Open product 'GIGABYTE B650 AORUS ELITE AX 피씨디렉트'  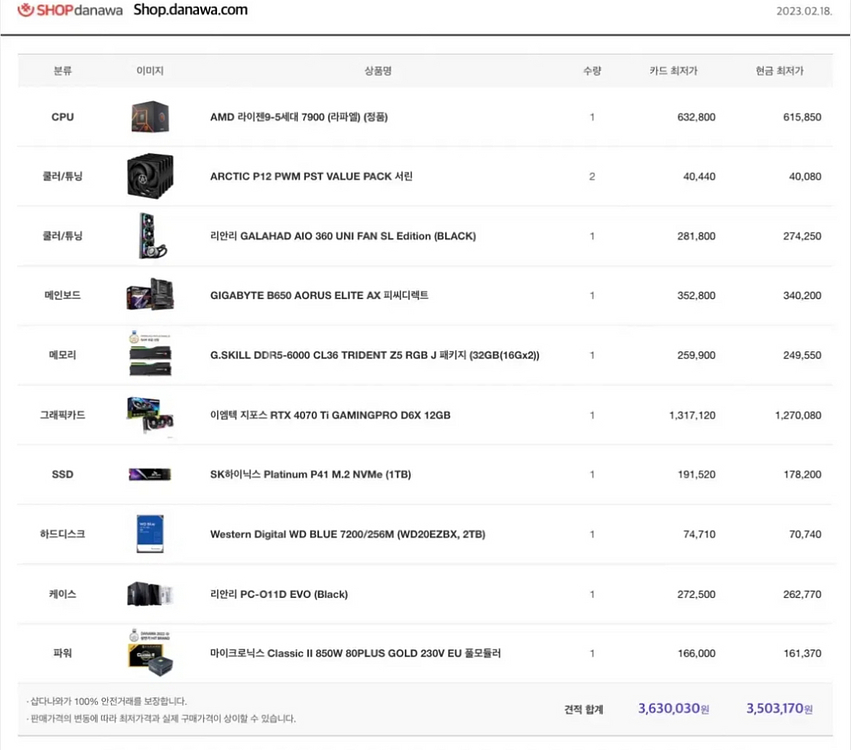pos(319,295)
